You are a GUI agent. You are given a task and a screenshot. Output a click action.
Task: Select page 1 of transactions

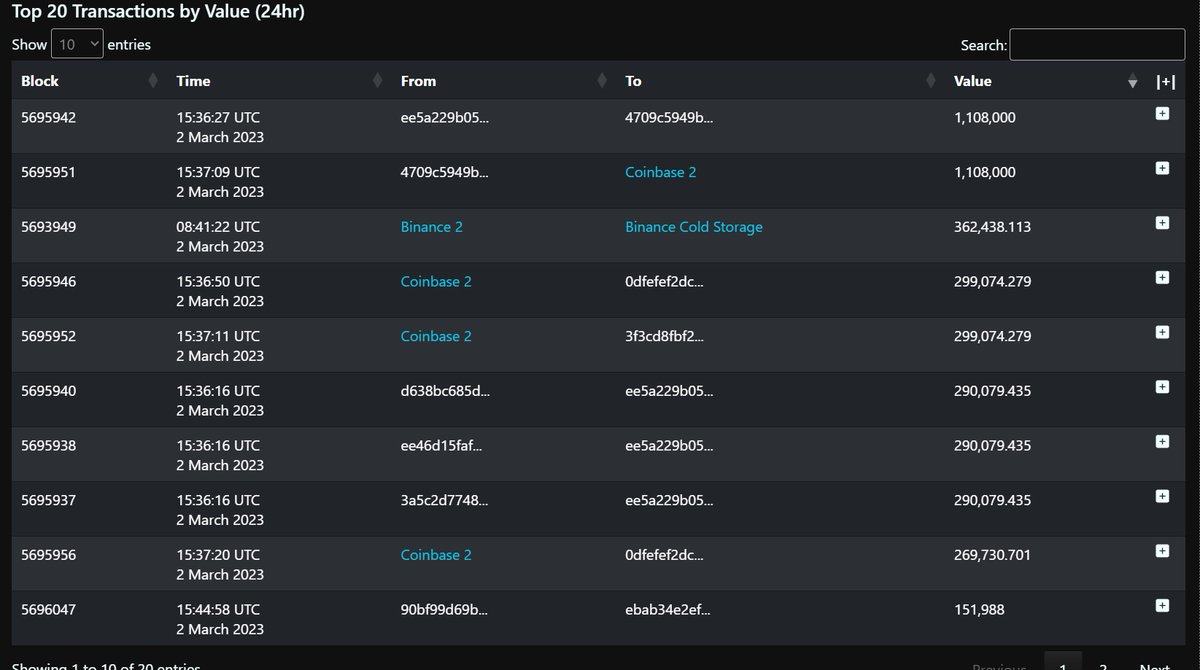(x=1062, y=665)
